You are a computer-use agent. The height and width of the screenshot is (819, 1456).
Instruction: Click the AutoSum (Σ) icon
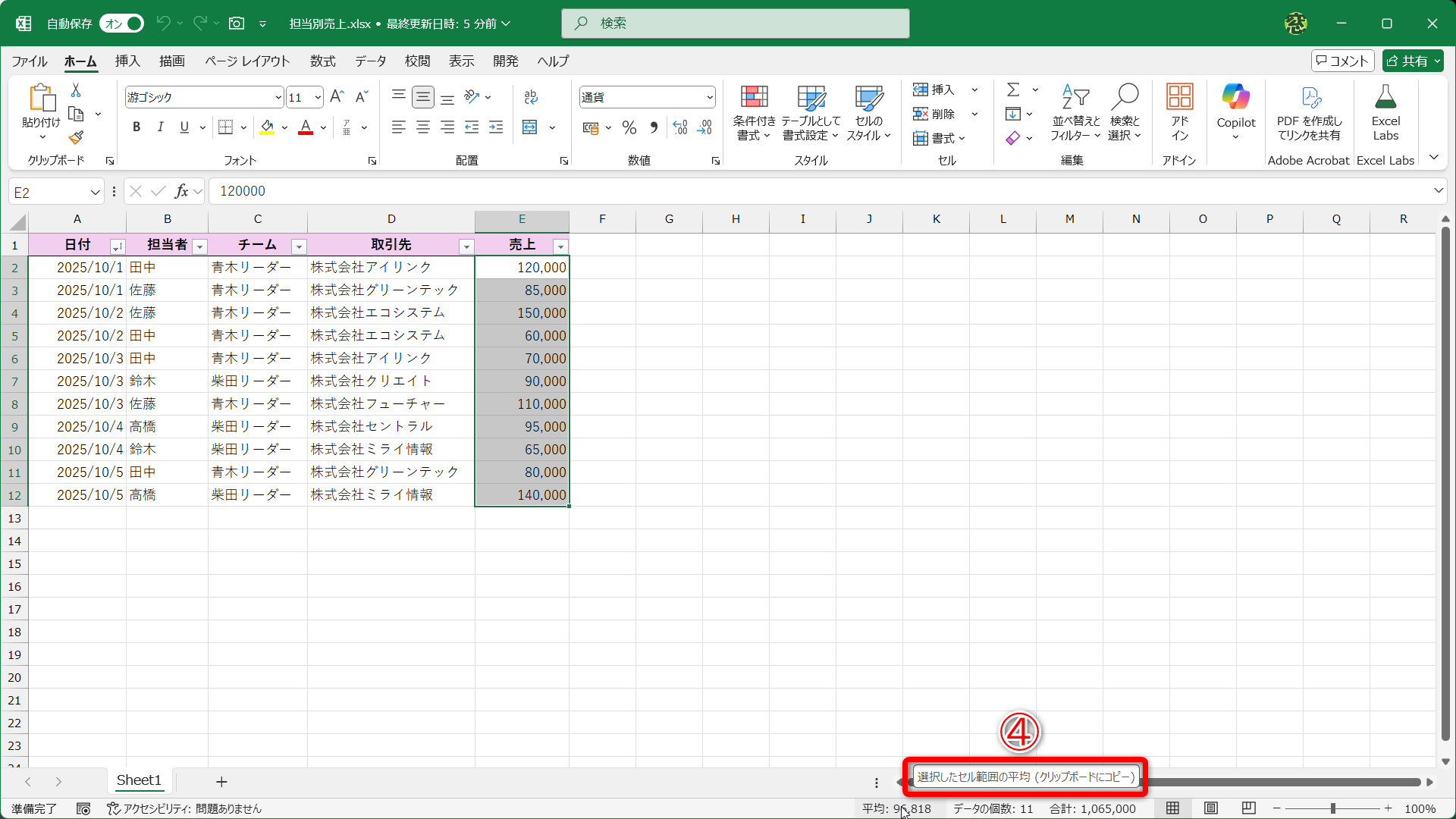point(1014,89)
